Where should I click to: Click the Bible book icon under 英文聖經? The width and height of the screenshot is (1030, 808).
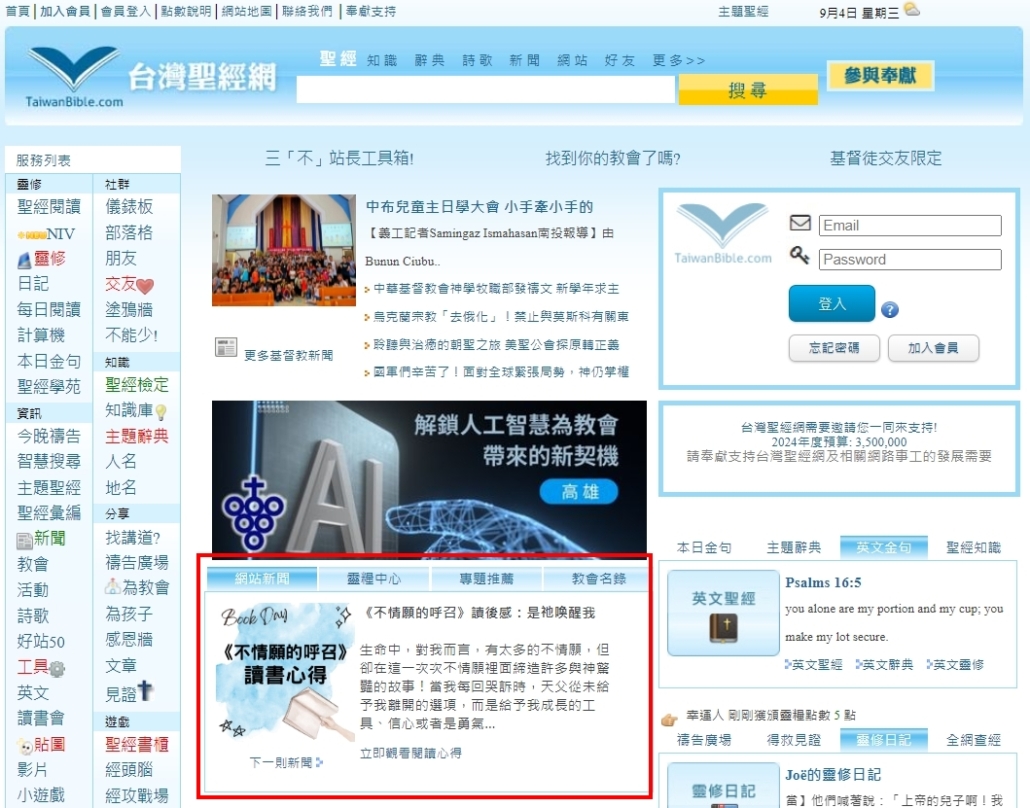pos(723,628)
